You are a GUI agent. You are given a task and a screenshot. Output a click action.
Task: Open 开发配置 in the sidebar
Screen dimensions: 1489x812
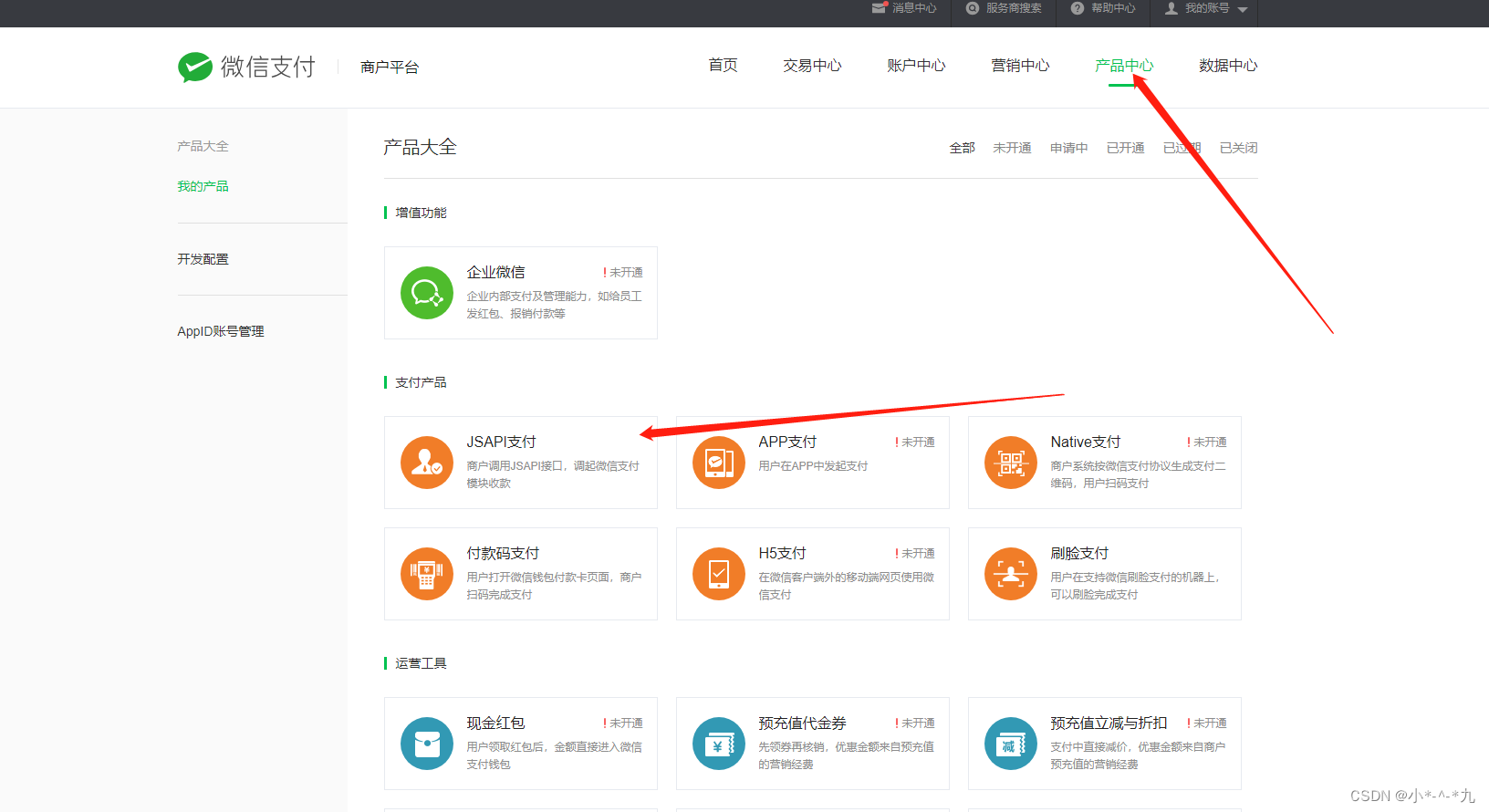click(203, 259)
